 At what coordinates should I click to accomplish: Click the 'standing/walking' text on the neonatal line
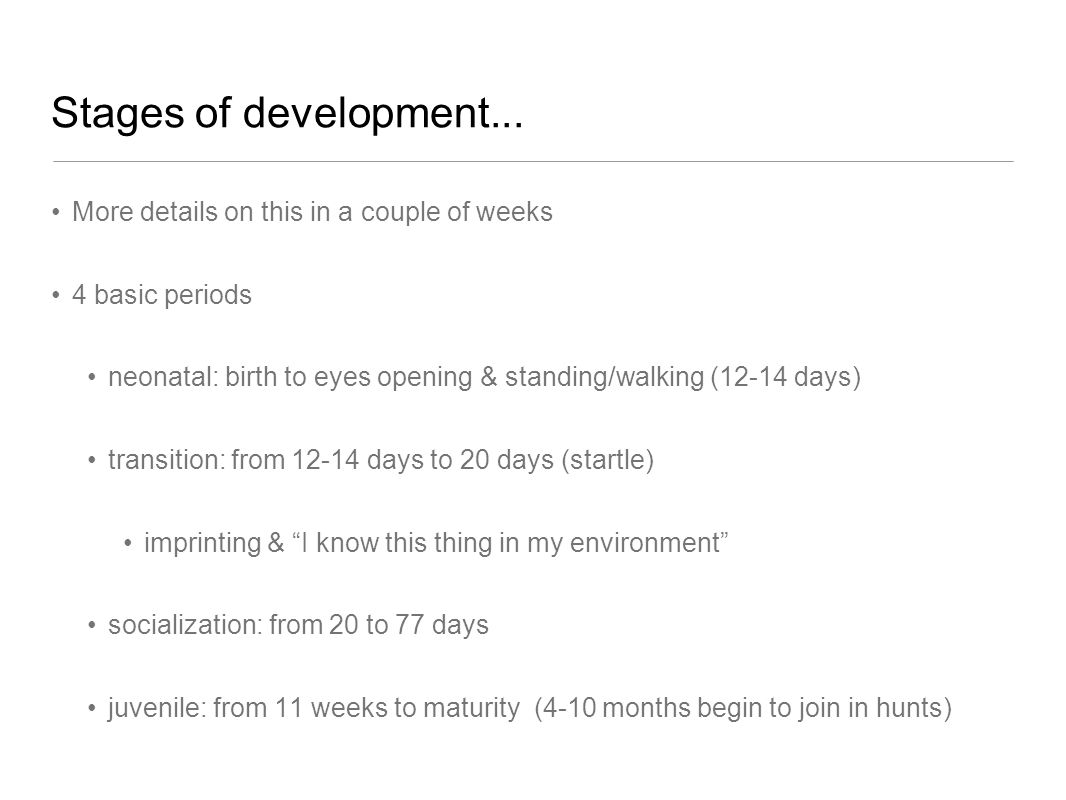604,377
